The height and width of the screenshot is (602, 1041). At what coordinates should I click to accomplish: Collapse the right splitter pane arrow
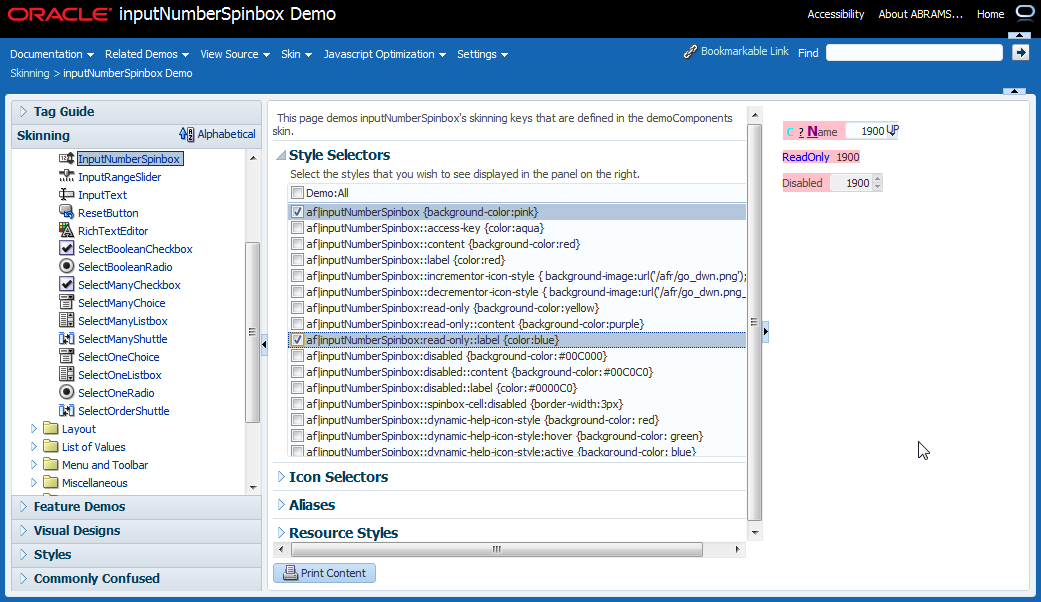coord(765,331)
